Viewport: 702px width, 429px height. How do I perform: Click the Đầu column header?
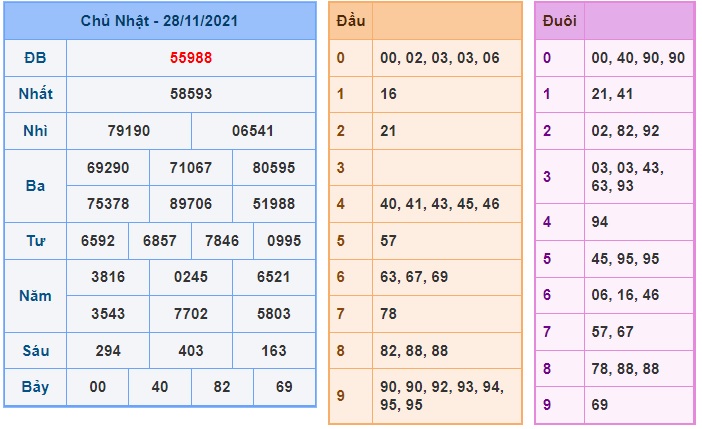click(351, 21)
